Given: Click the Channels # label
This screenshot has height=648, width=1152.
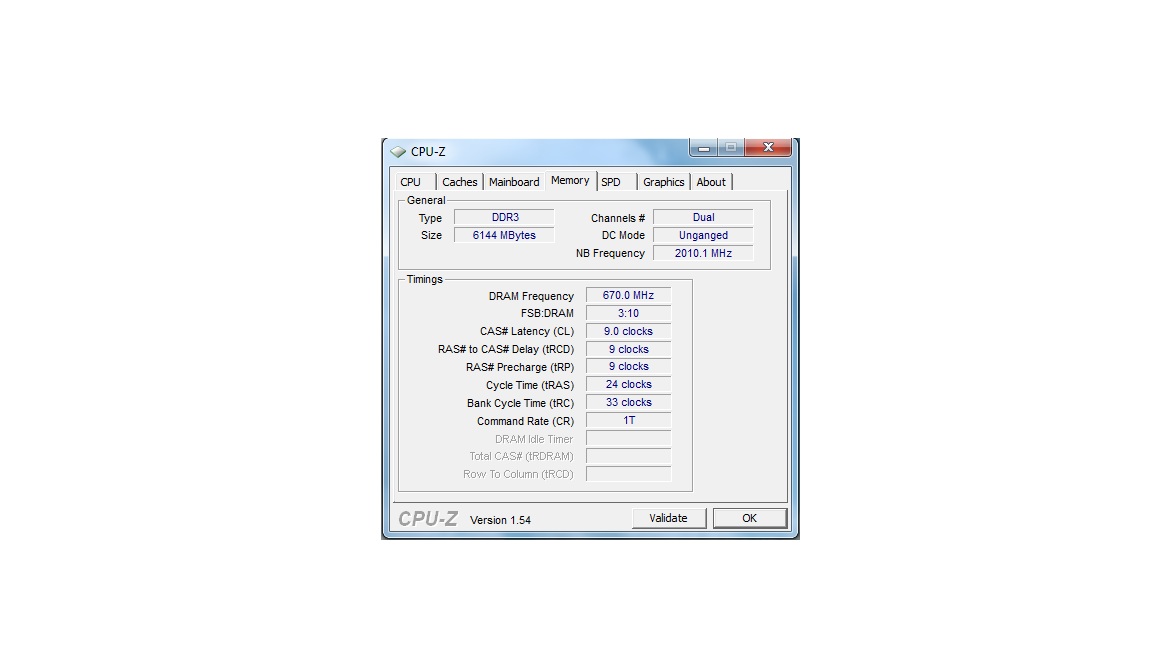Looking at the screenshot, I should [618, 218].
